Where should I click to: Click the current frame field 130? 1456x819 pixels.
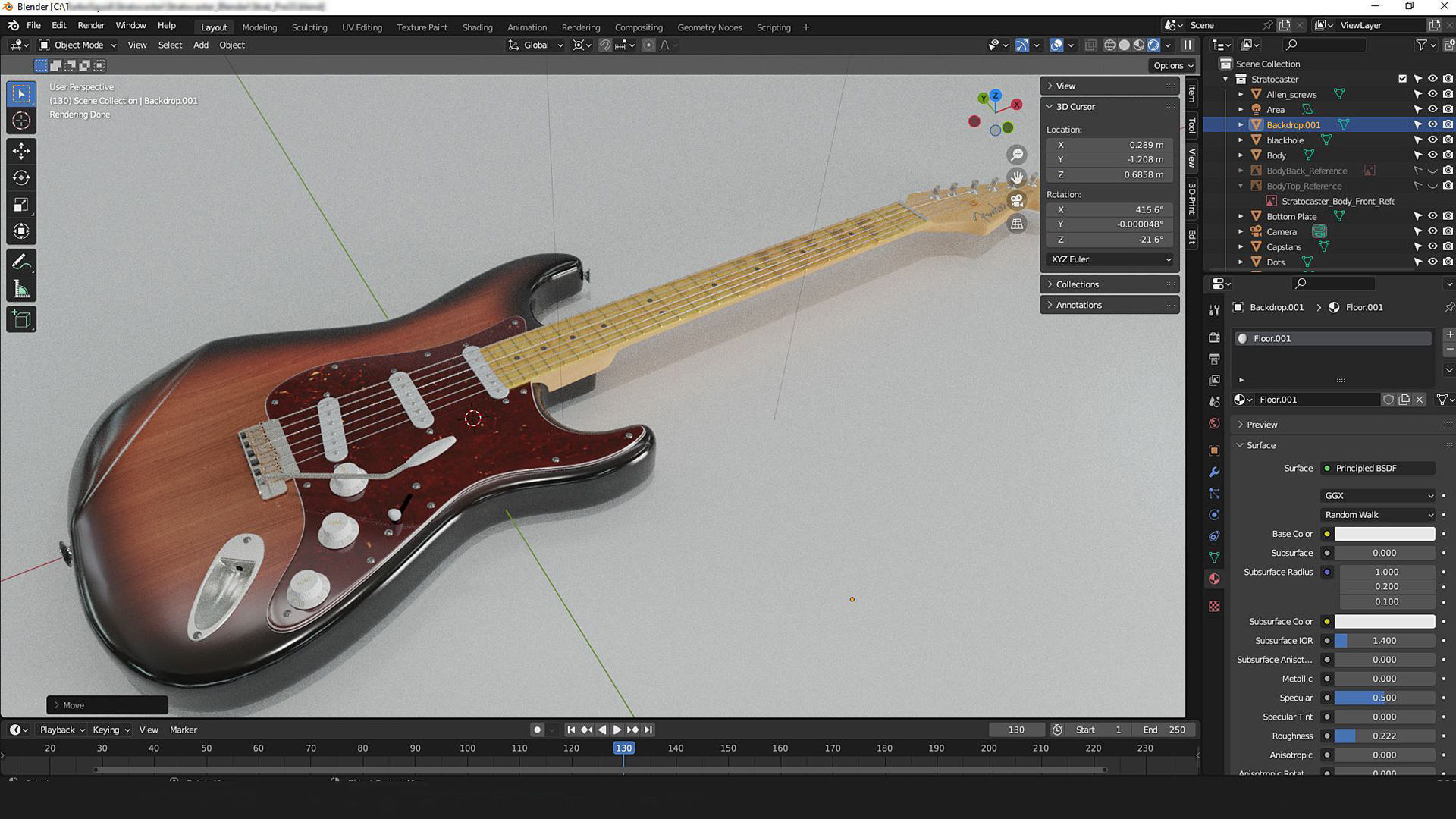point(1016,730)
